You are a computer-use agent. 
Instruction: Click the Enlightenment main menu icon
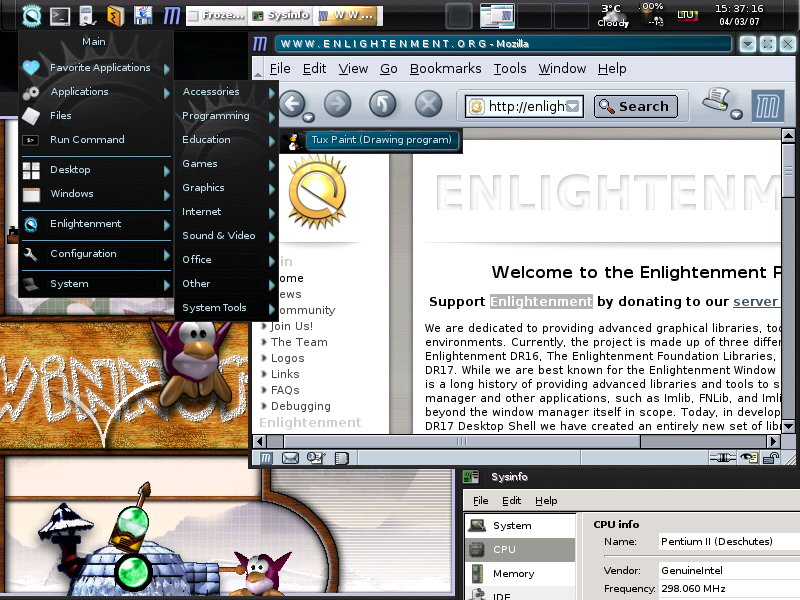31,15
